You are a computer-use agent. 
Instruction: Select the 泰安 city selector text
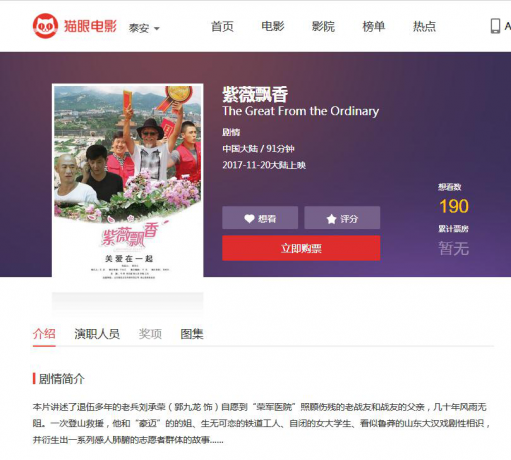click(x=139, y=28)
